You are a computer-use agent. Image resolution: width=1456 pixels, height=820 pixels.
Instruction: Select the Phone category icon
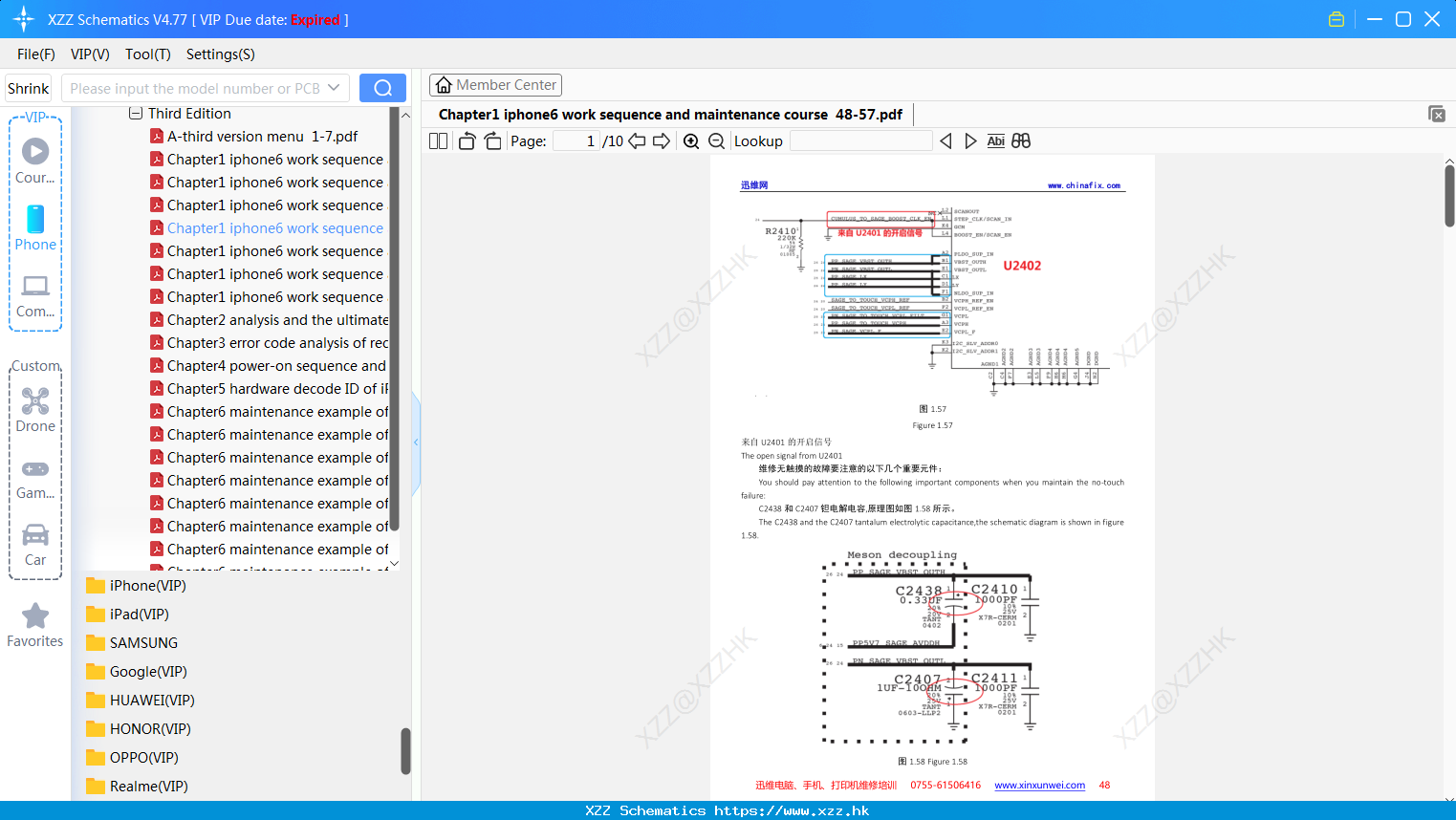click(x=35, y=227)
